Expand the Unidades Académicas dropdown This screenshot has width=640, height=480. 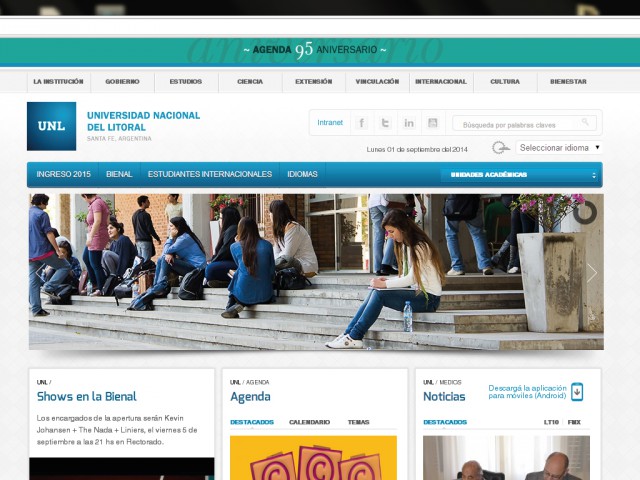[519, 175]
